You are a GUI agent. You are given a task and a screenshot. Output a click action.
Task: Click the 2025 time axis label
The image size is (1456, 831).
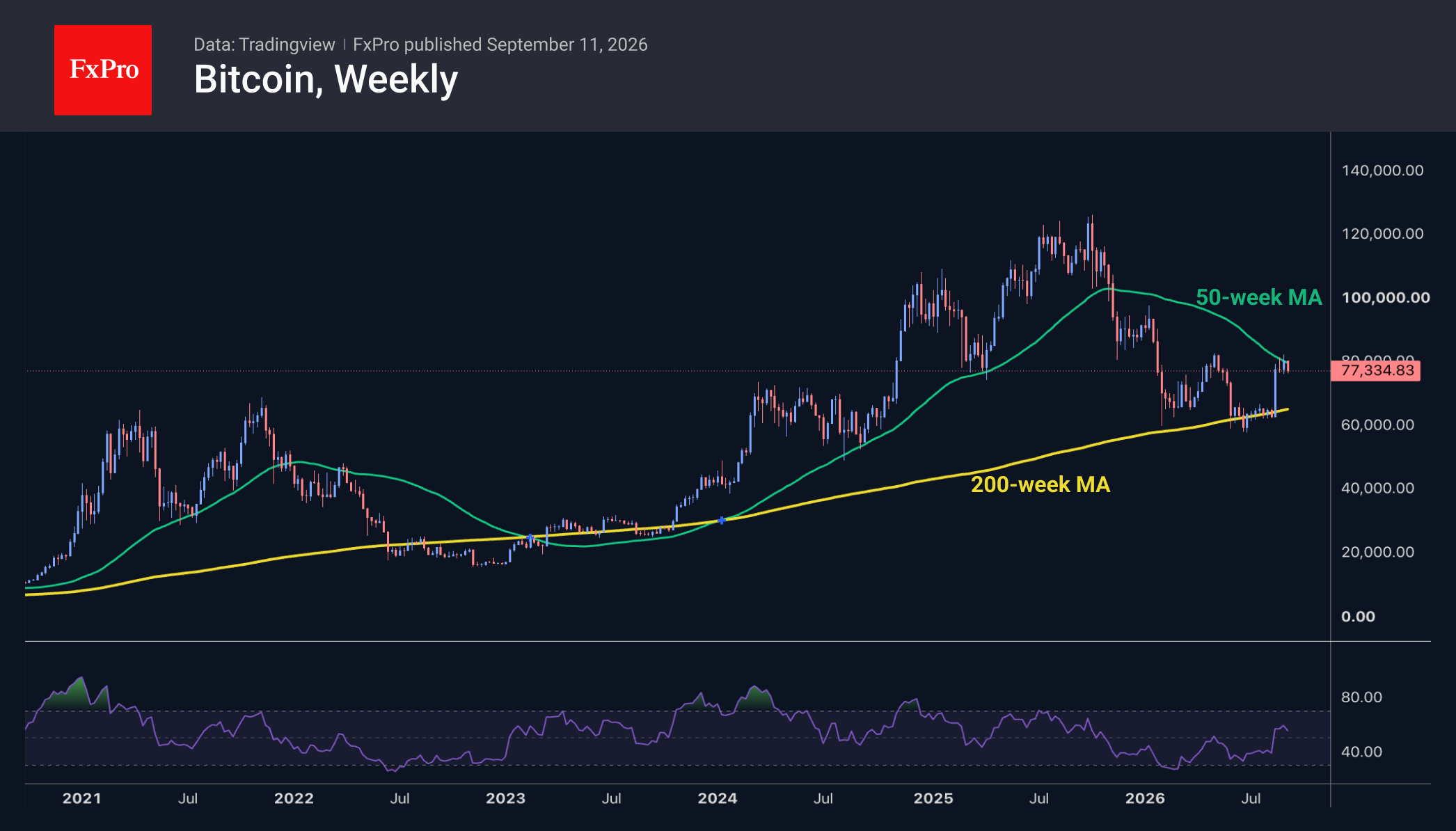click(x=933, y=798)
